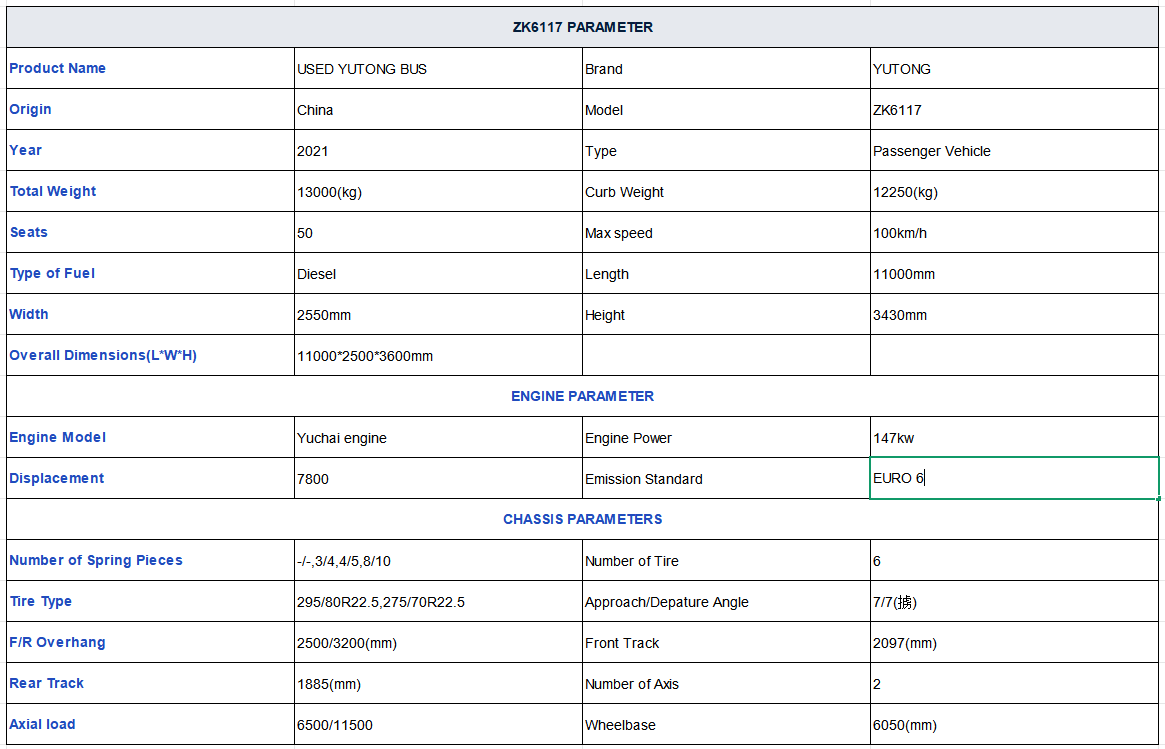The height and width of the screenshot is (749, 1165).
Task: Select the Axial load label cell
Action: (x=151, y=724)
